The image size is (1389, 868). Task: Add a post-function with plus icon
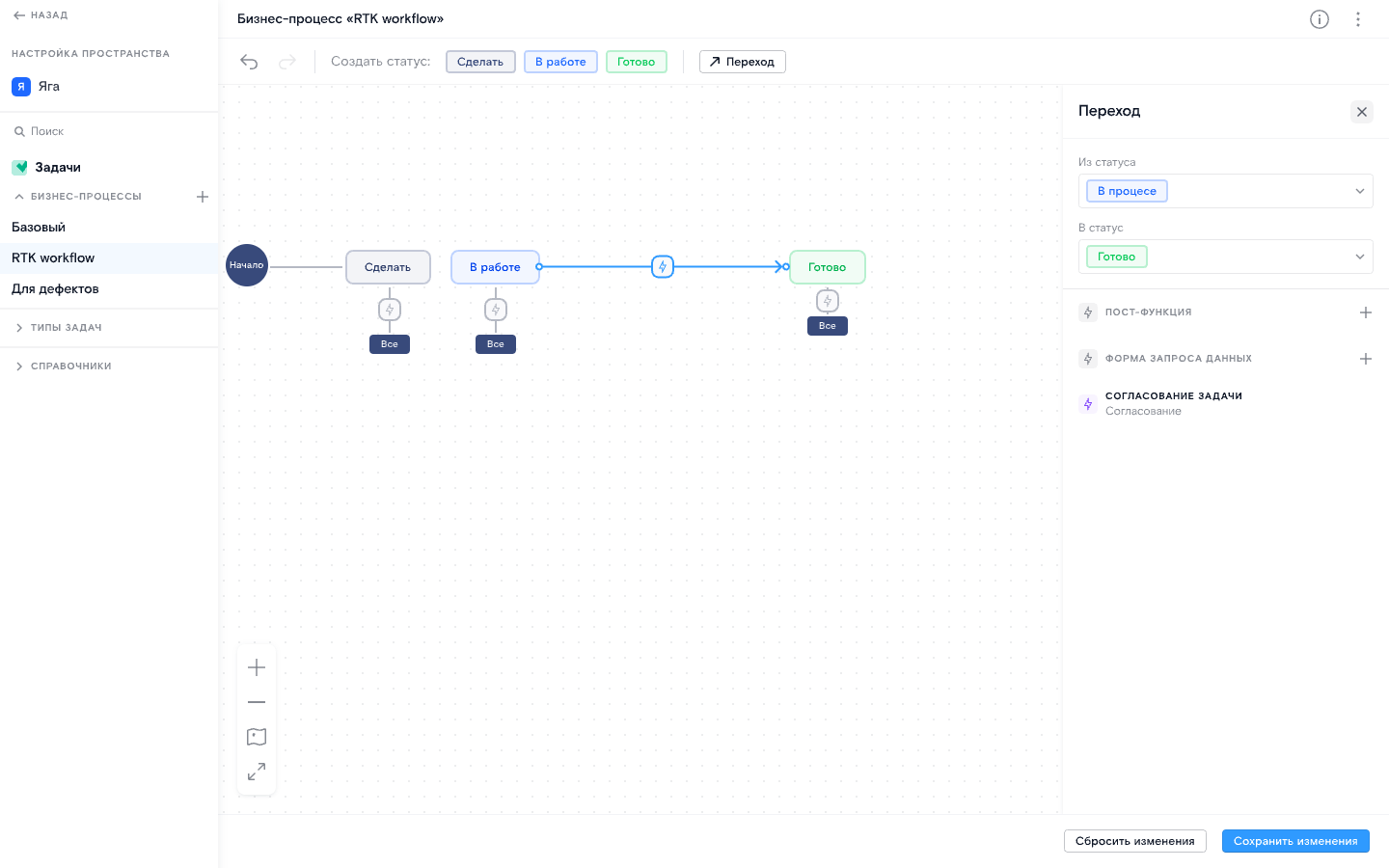click(x=1365, y=312)
